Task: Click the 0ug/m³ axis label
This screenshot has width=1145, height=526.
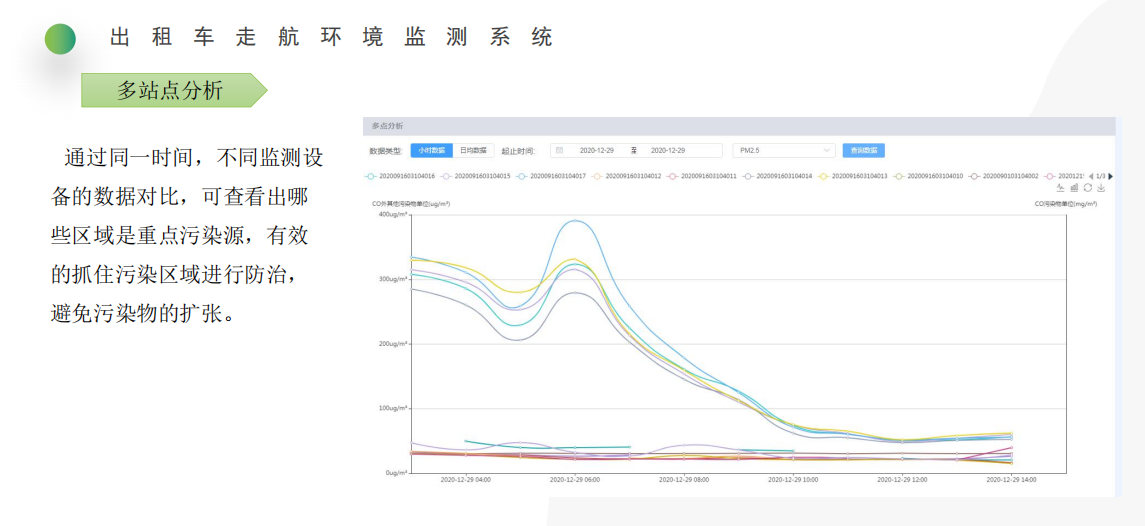Action: (x=395, y=472)
